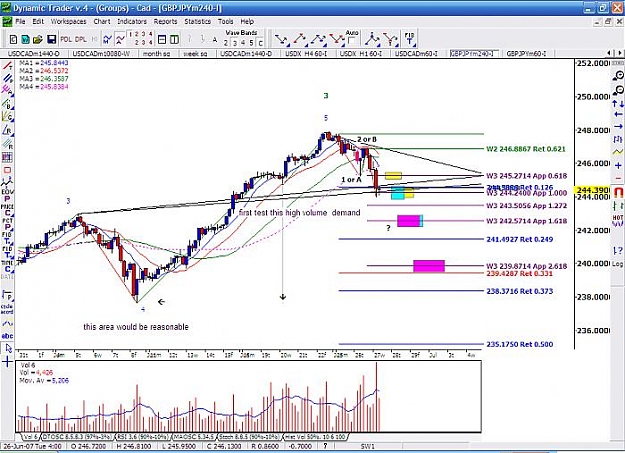Open the Chart menu
This screenshot has width=625, height=453.
(x=102, y=22)
